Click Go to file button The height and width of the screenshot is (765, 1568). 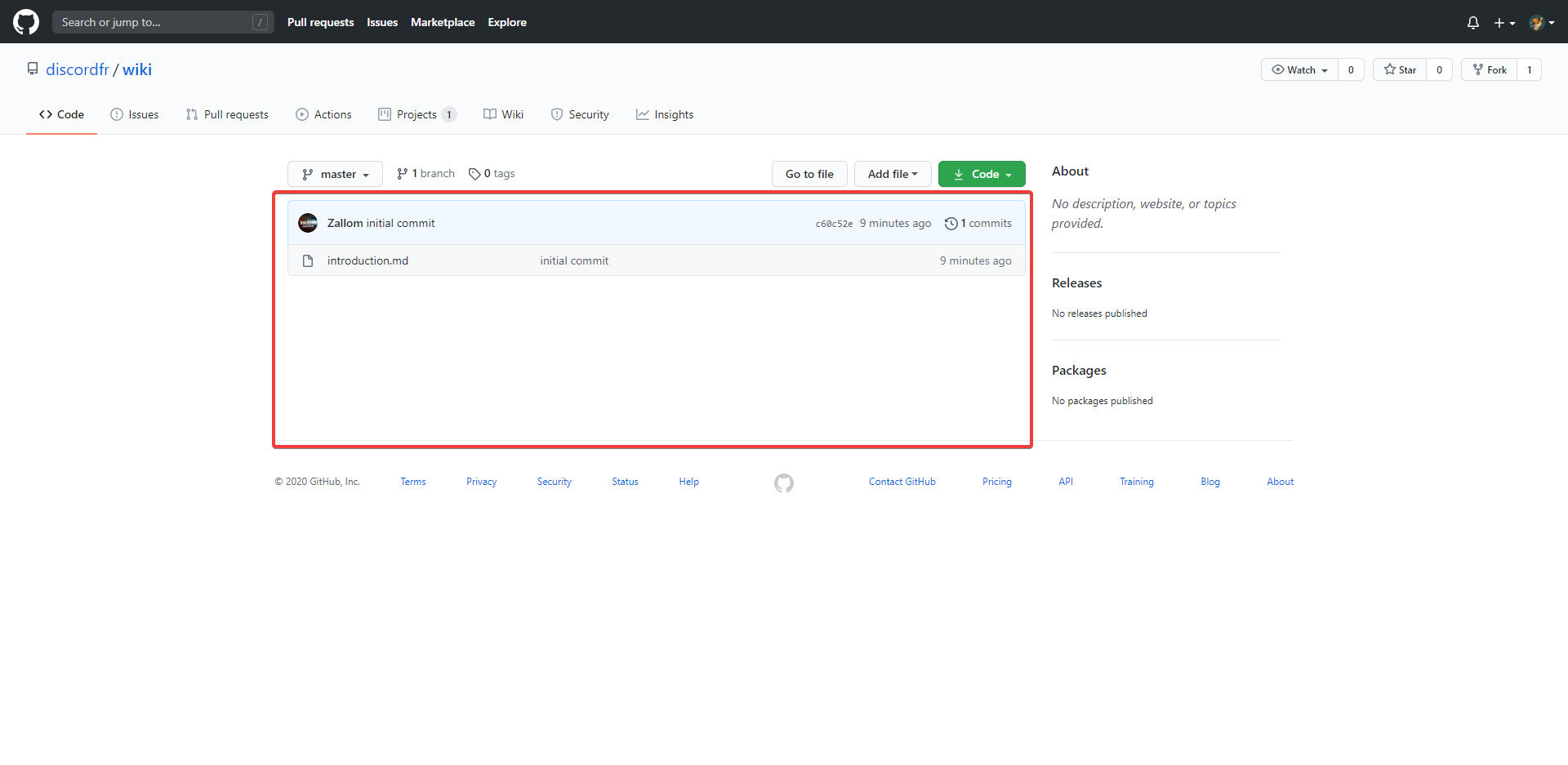[809, 174]
